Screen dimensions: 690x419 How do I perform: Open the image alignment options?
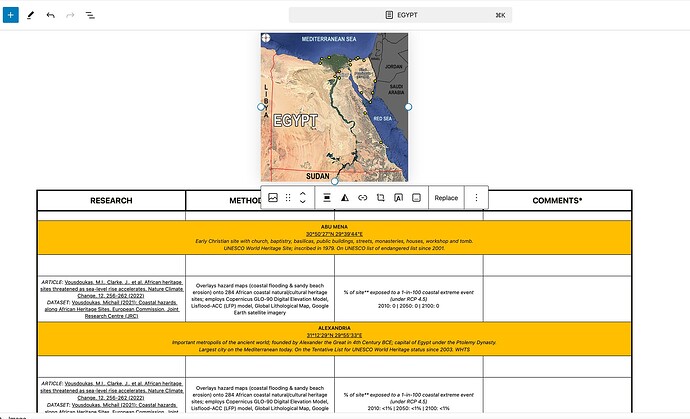tap(327, 198)
